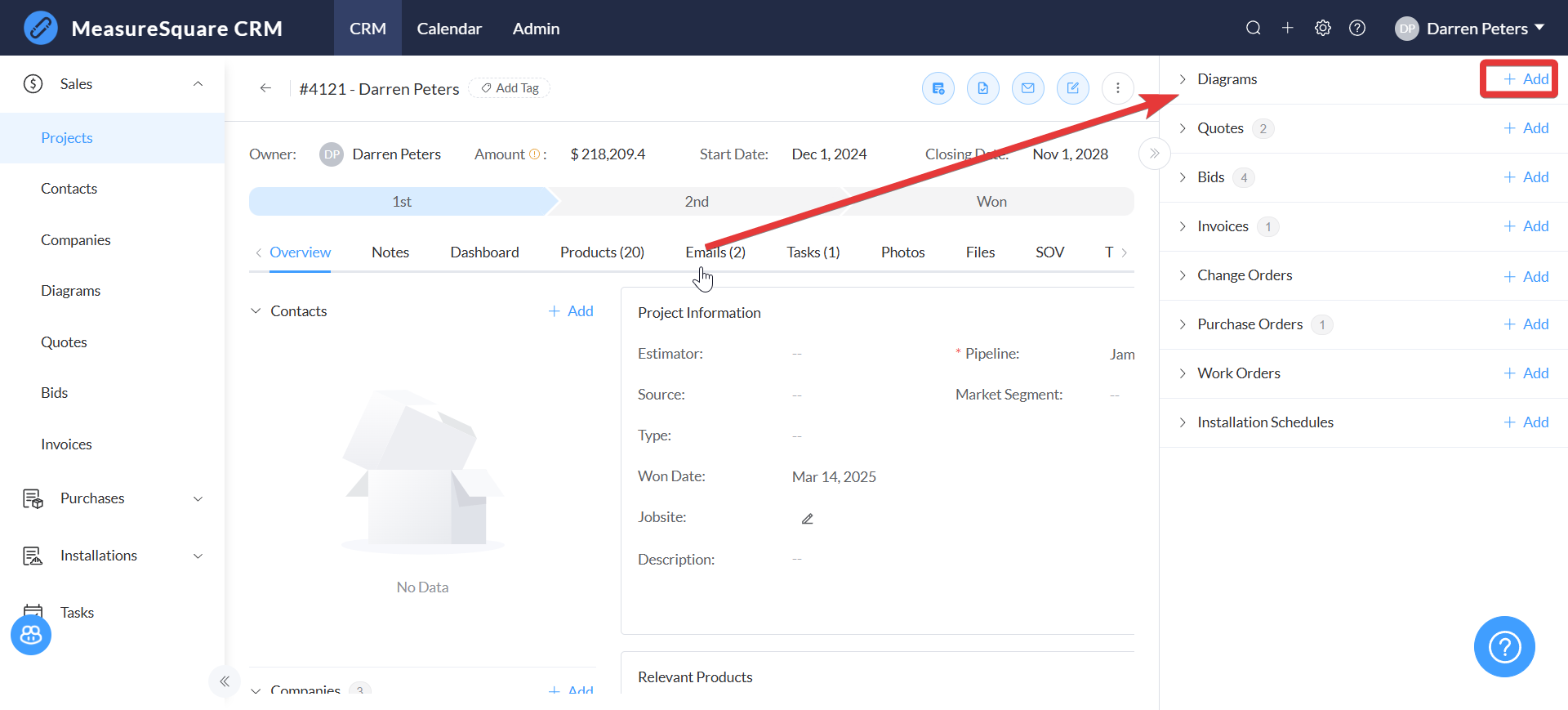1568x710 pixels.
Task: Click the plus icon in the top bar
Action: click(1288, 29)
